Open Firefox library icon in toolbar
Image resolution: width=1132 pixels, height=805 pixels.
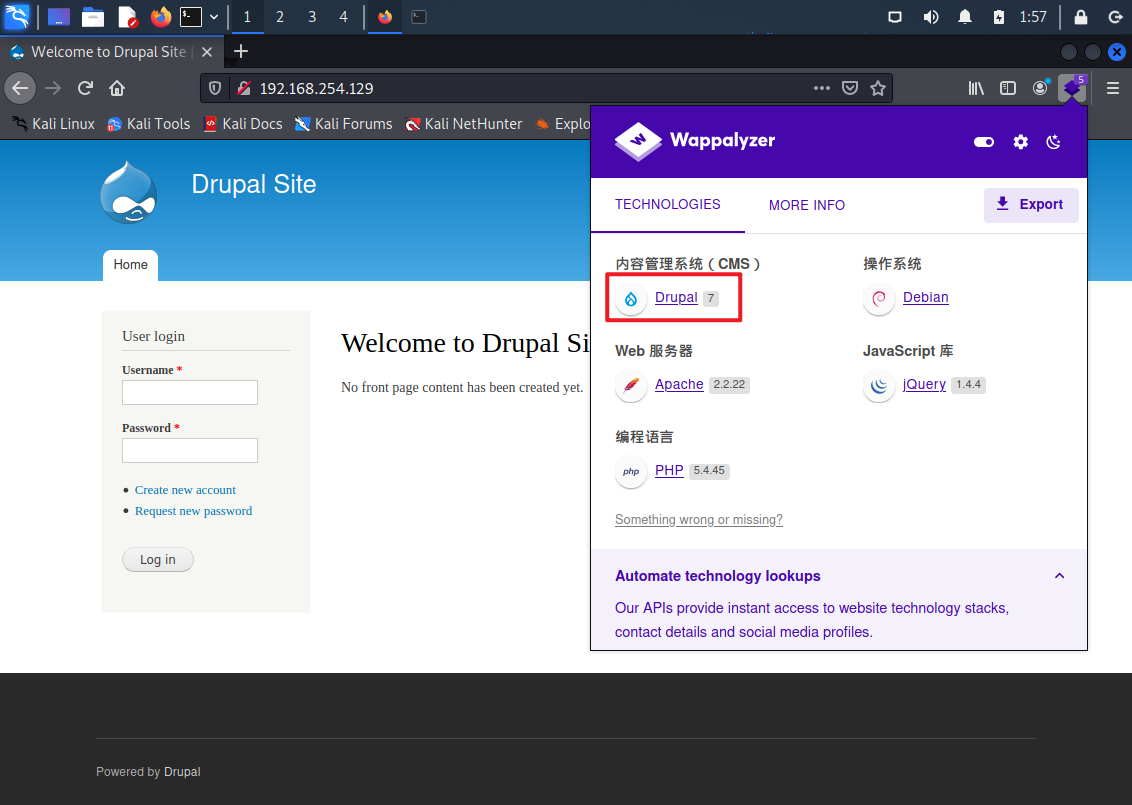pos(976,88)
